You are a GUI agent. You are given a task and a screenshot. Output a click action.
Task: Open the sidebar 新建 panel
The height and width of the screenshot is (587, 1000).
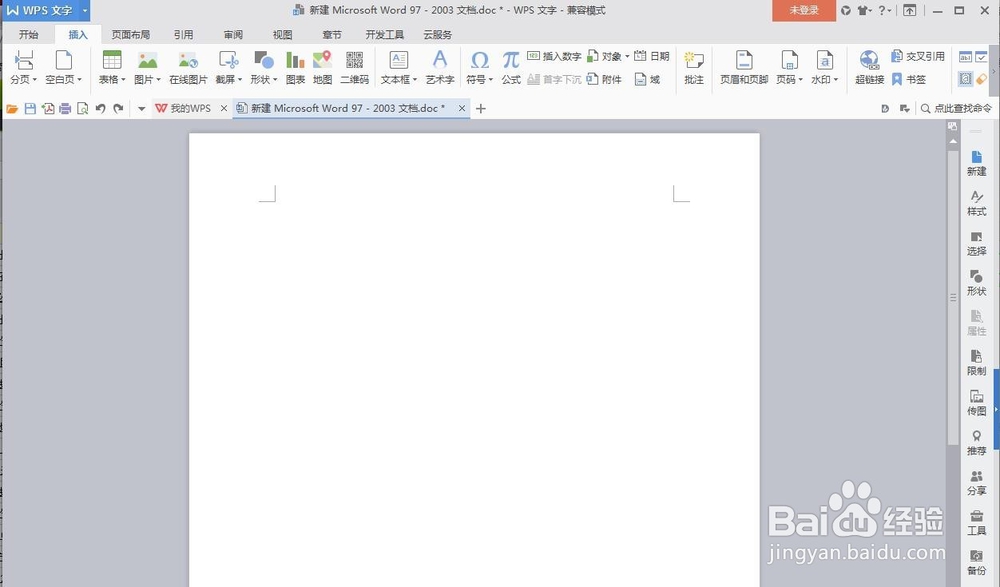[976, 163]
